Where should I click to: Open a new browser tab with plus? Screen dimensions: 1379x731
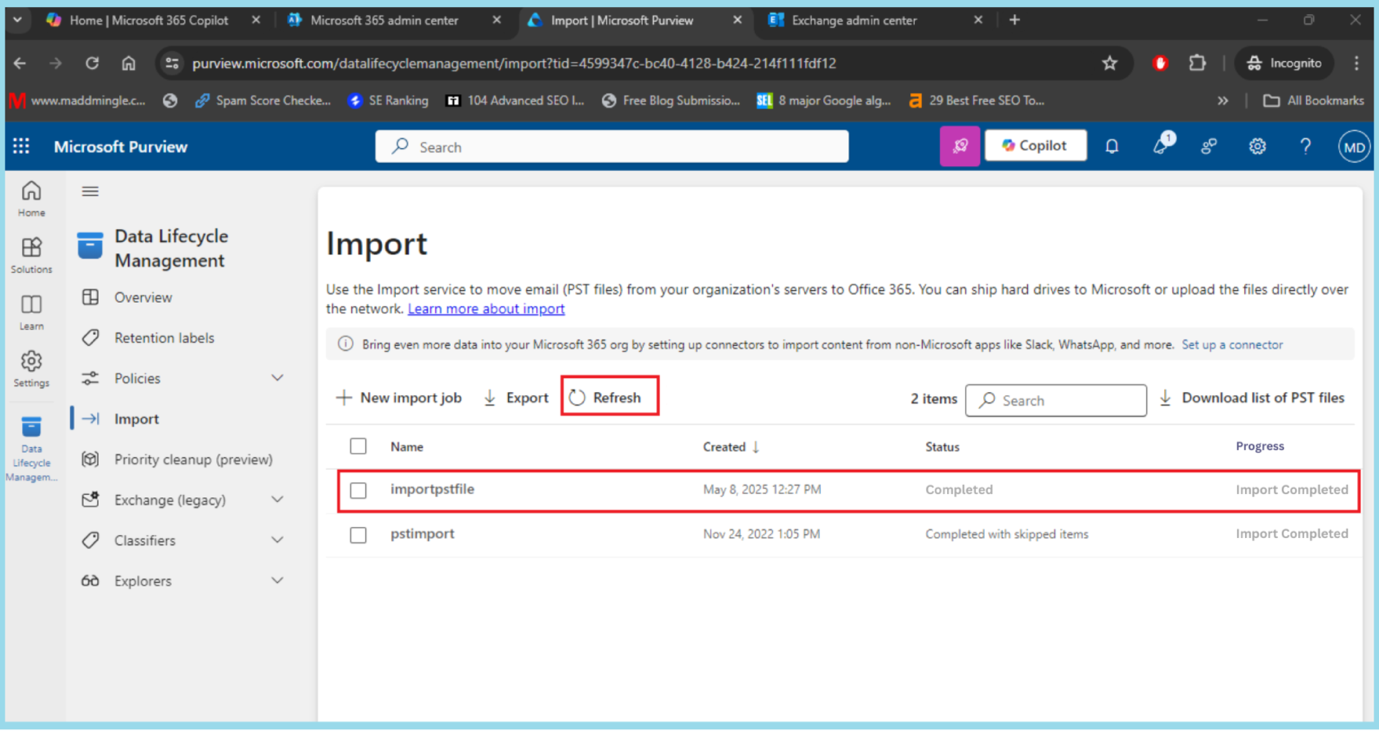pos(1014,20)
